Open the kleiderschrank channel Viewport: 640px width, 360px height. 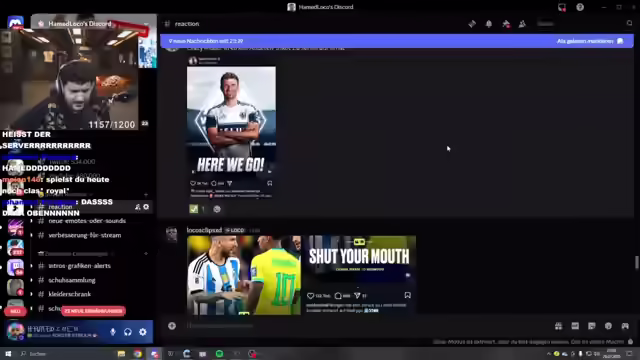click(x=69, y=294)
